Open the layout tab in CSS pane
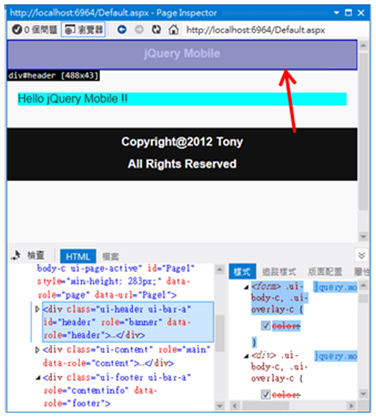Screen dimensions: 376x417 pos(325,272)
